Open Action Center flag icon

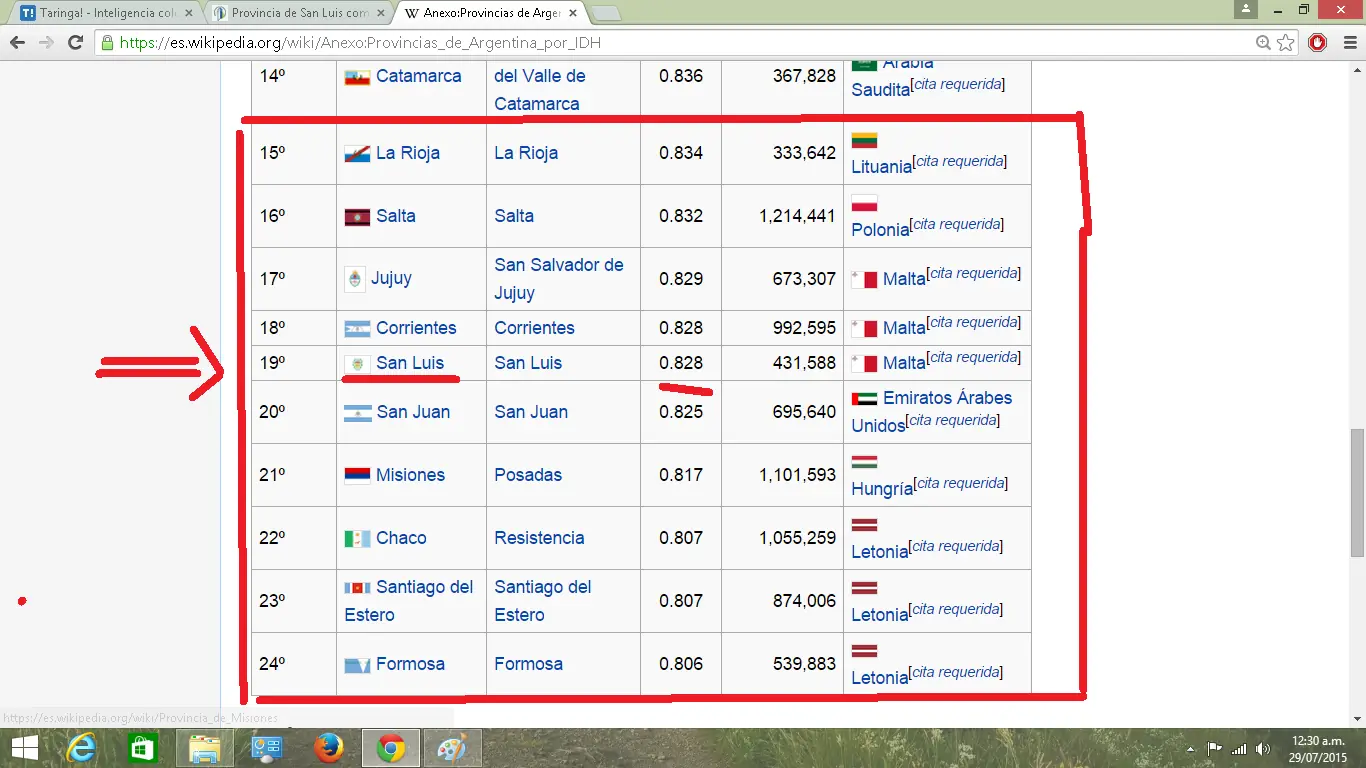[1215, 748]
